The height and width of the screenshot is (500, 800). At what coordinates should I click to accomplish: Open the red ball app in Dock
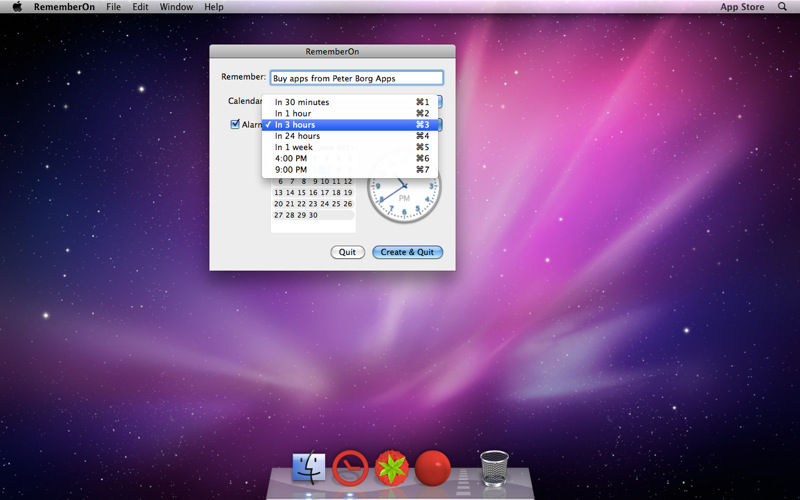click(x=433, y=467)
